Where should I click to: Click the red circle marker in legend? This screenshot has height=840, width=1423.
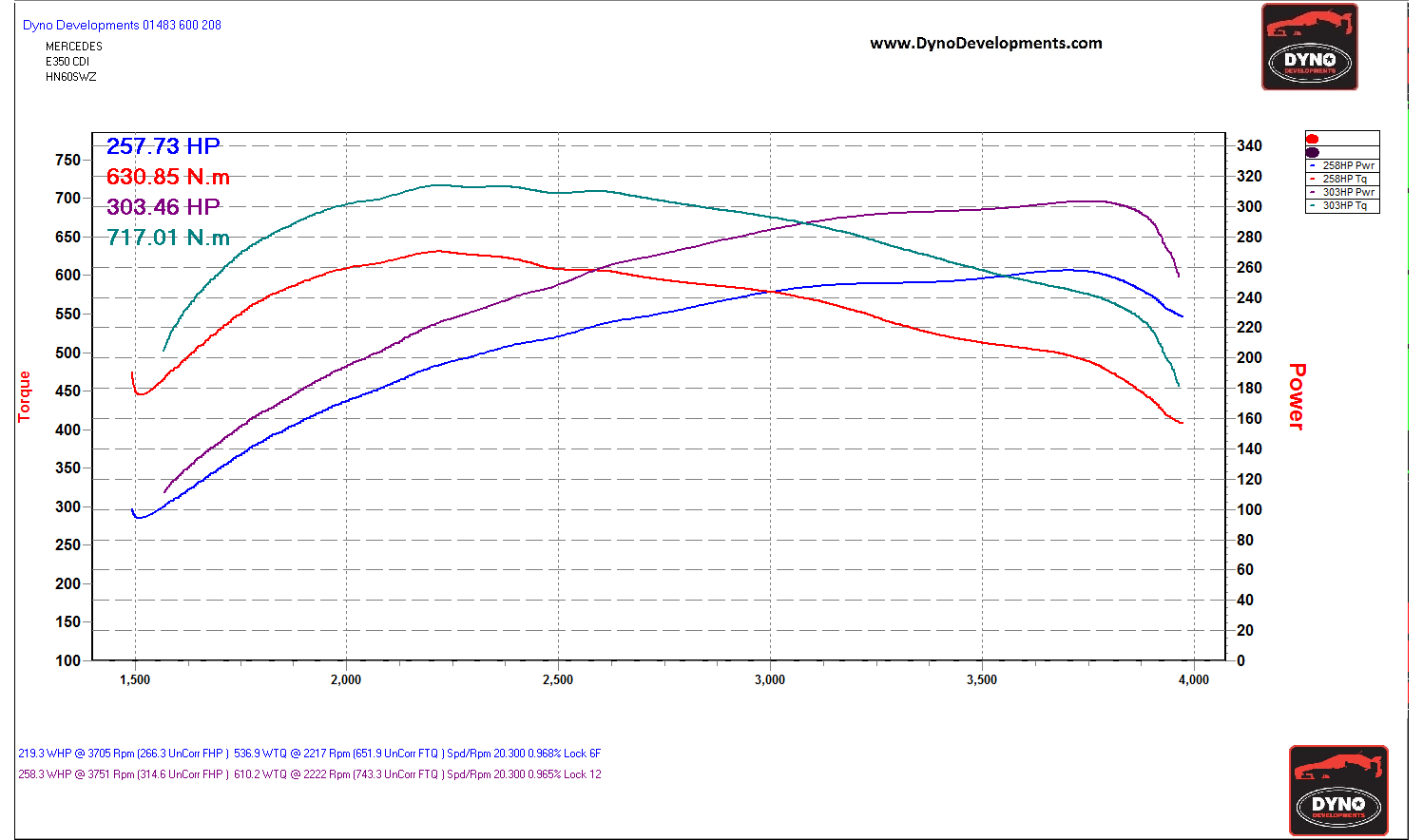tap(1313, 139)
